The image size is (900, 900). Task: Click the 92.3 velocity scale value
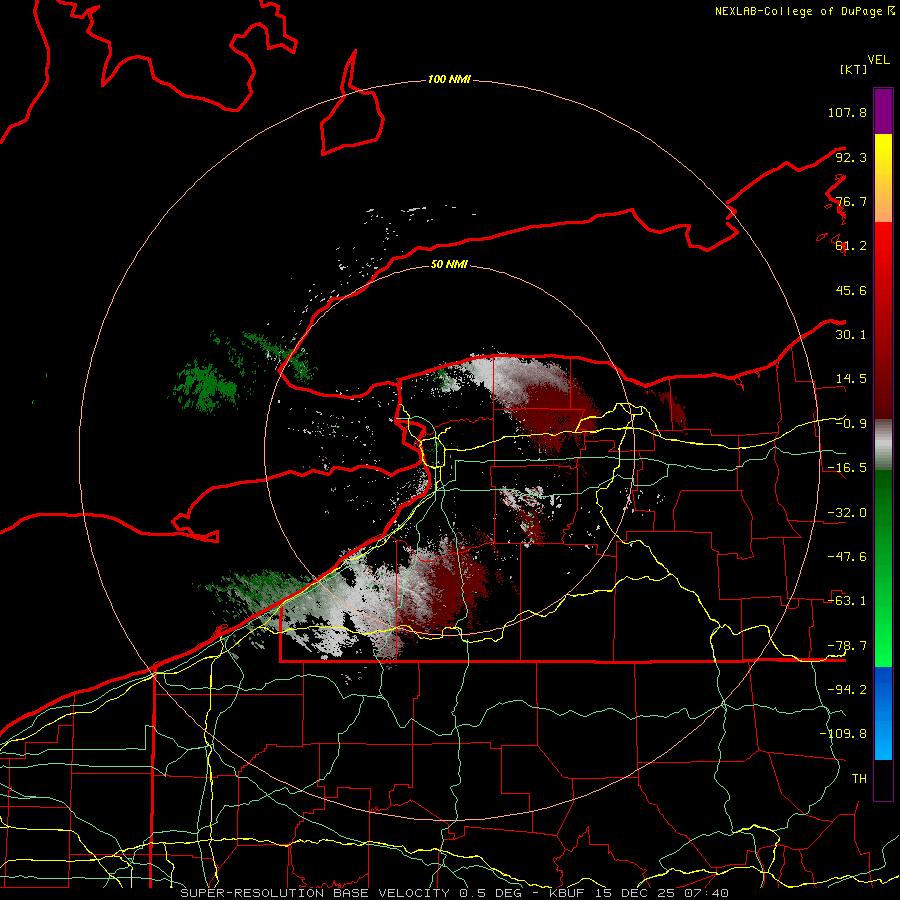851,157
